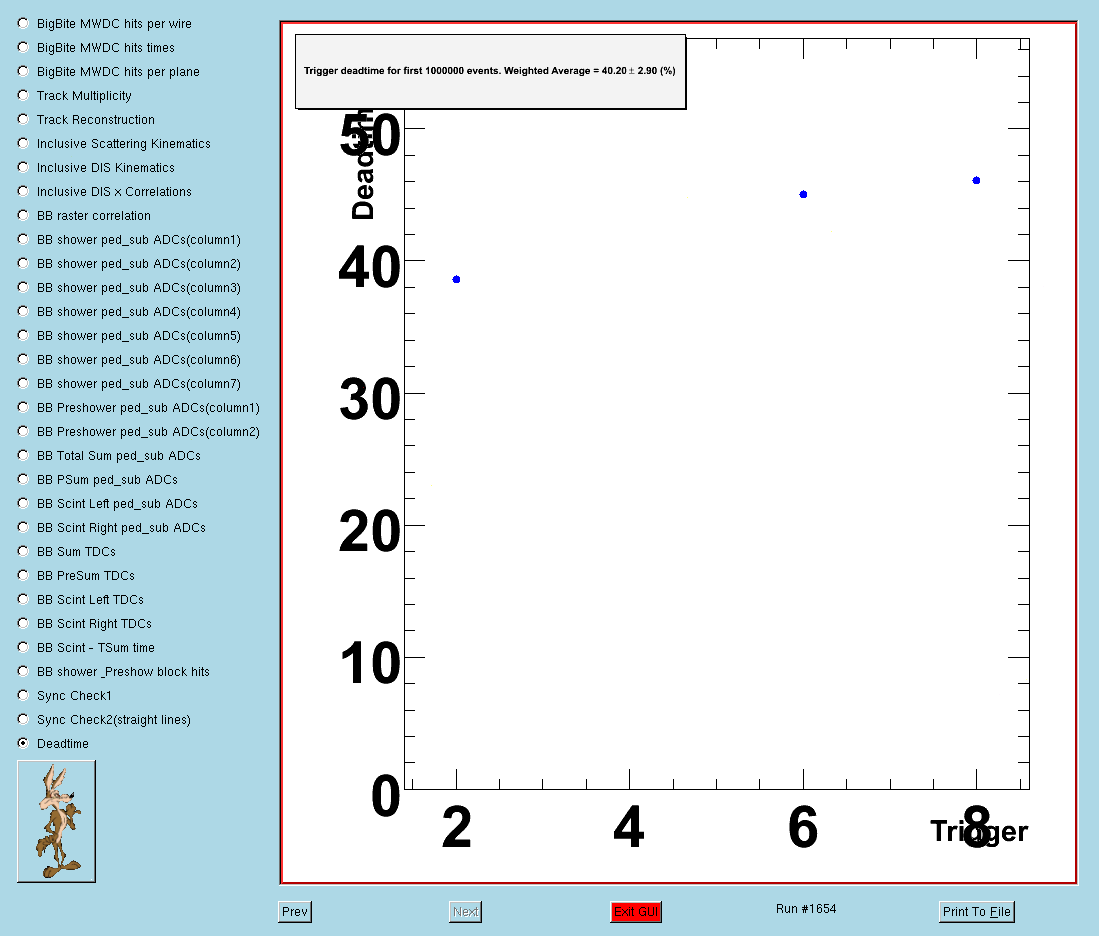Click the Wile E. Coyote picture

click(x=56, y=821)
